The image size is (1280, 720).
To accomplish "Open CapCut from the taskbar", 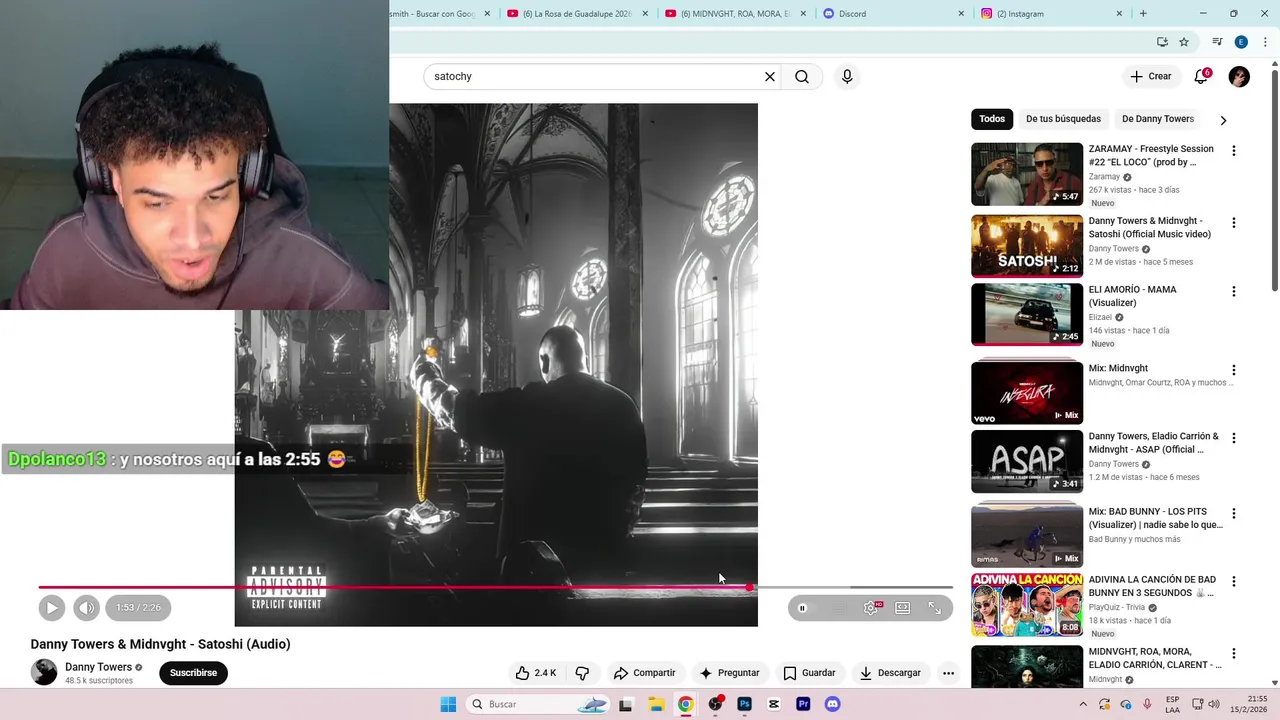I will pos(773,704).
